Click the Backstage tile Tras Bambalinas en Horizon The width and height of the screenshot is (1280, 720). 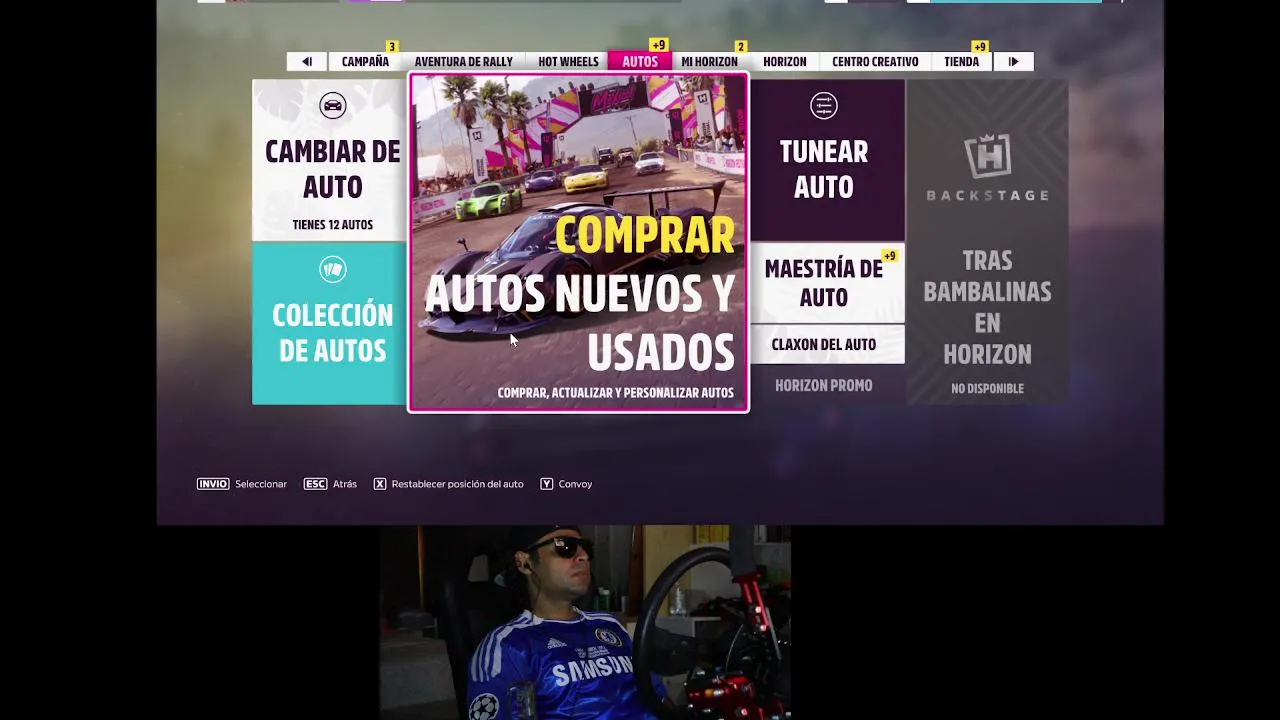pyautogui.click(x=987, y=242)
